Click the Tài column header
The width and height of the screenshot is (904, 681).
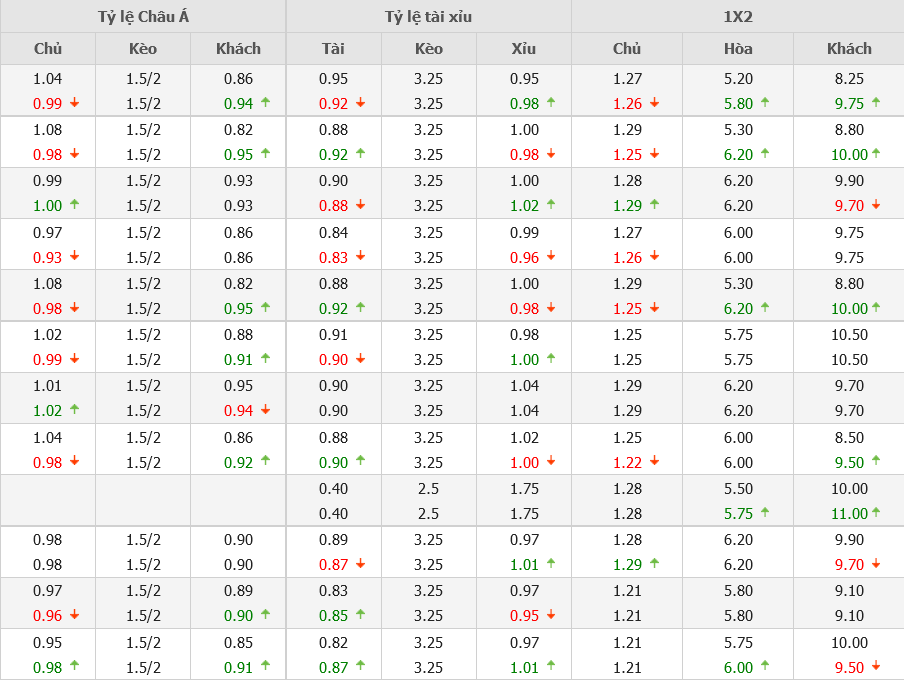point(333,48)
